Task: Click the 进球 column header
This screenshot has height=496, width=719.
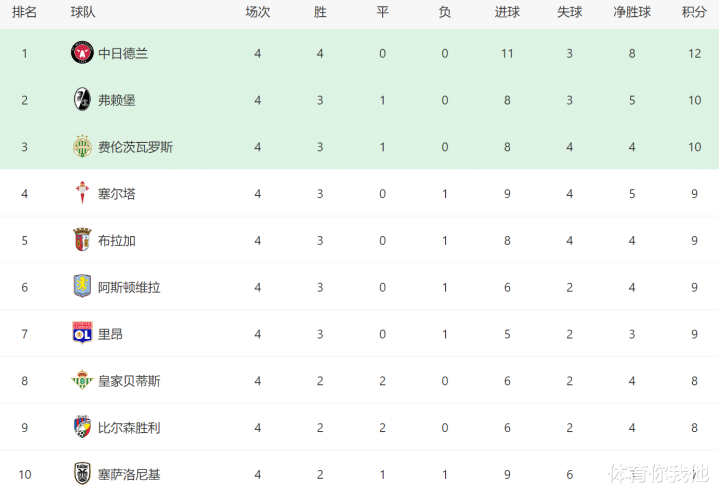Action: 507,12
